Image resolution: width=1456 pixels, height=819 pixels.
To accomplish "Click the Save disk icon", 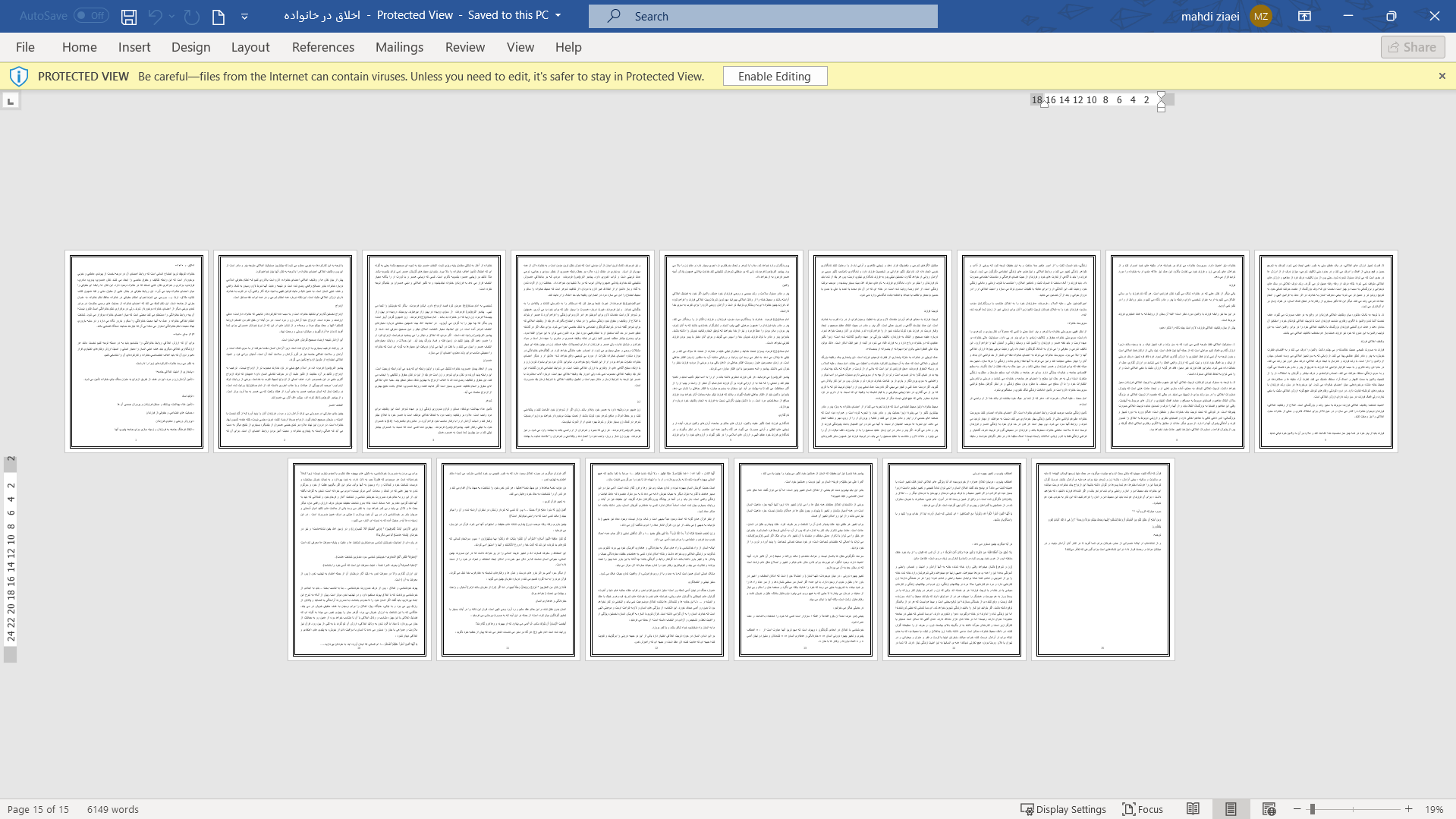I will [129, 16].
